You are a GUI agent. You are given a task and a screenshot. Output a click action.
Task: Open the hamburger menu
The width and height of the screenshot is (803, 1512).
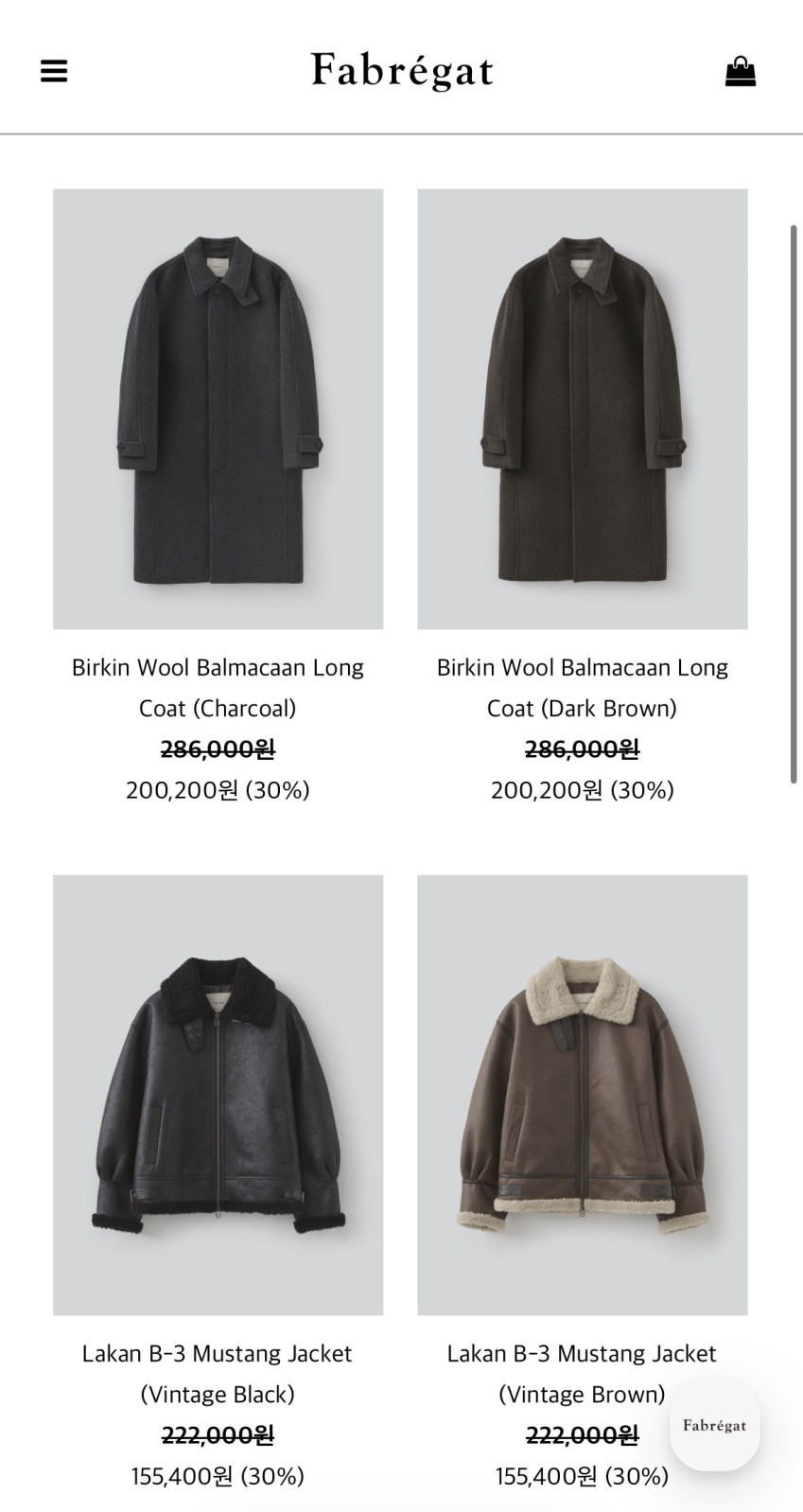(x=54, y=71)
